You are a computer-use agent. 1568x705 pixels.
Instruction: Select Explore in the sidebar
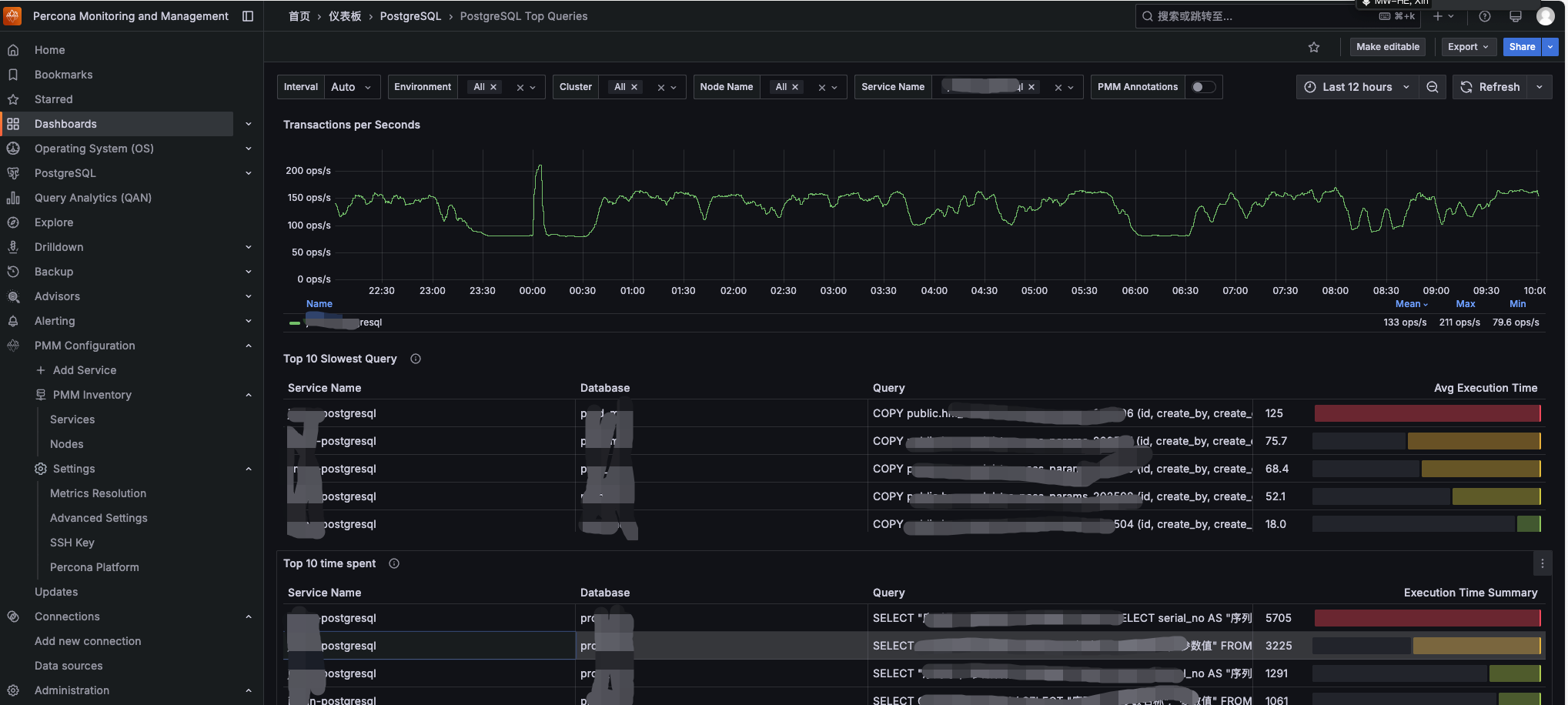click(x=54, y=222)
